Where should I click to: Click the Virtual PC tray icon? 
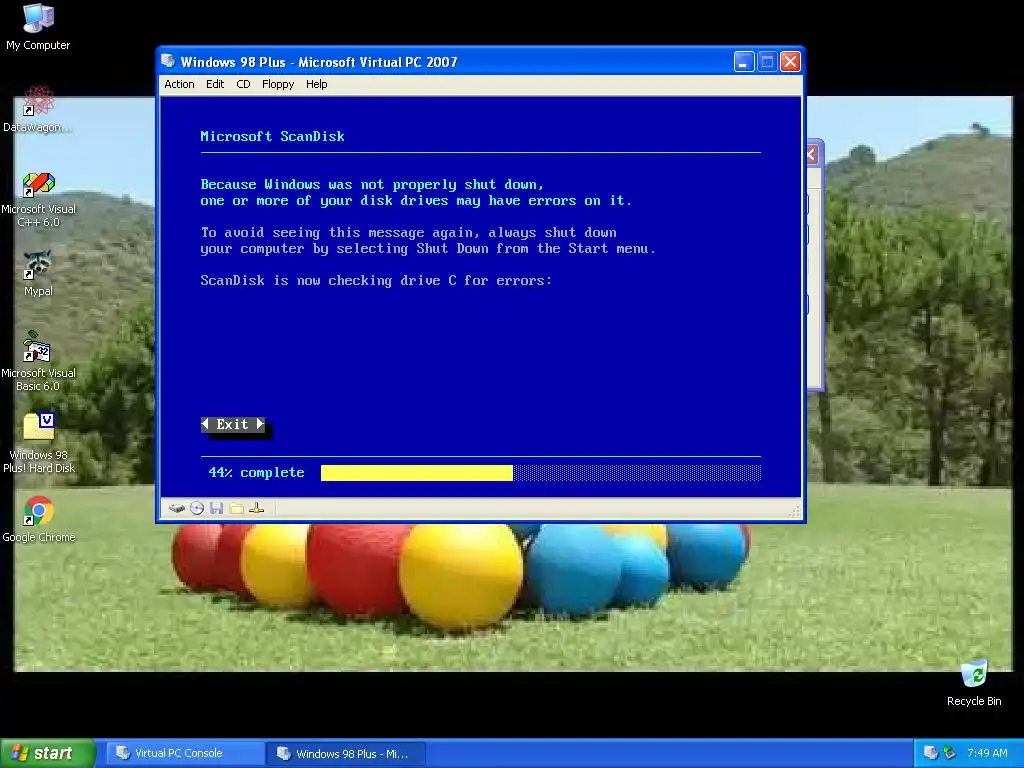point(931,753)
